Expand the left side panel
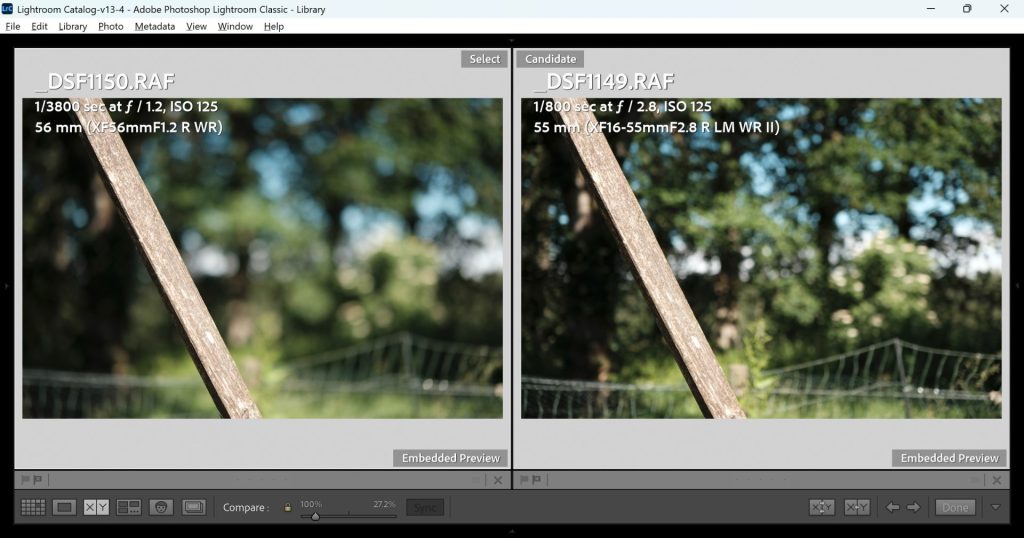Image resolution: width=1024 pixels, height=538 pixels. (x=5, y=285)
